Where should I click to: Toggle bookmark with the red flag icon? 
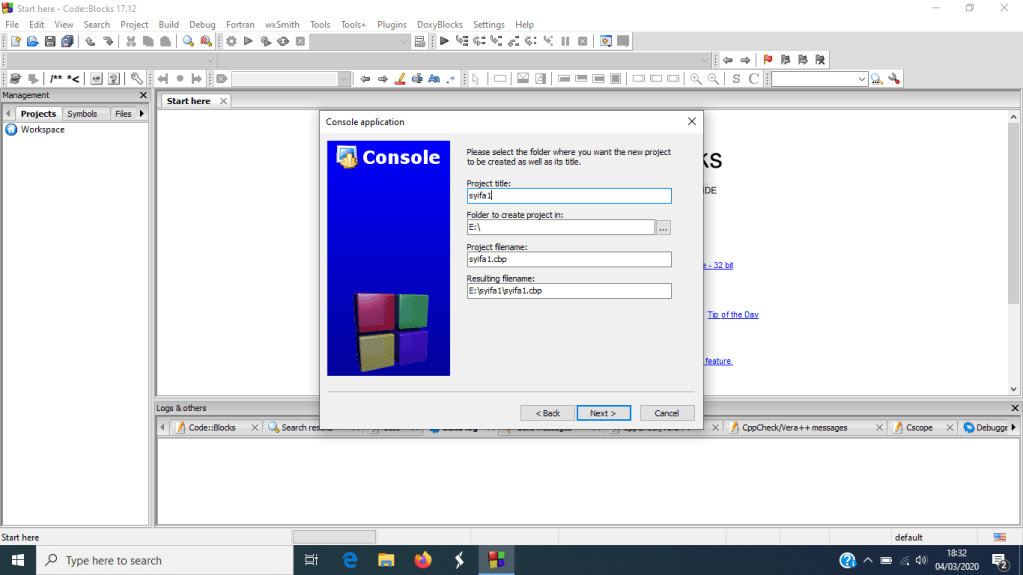[x=768, y=60]
